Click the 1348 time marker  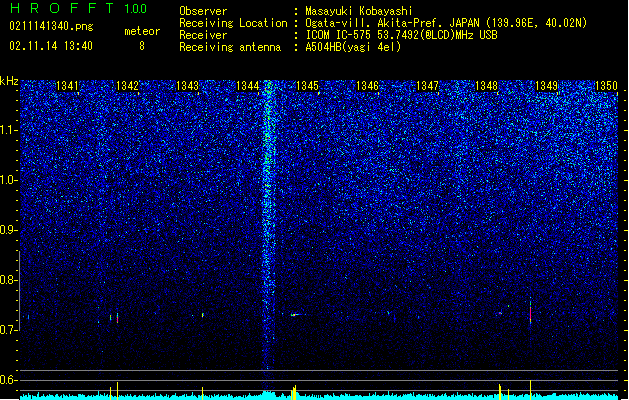point(486,86)
